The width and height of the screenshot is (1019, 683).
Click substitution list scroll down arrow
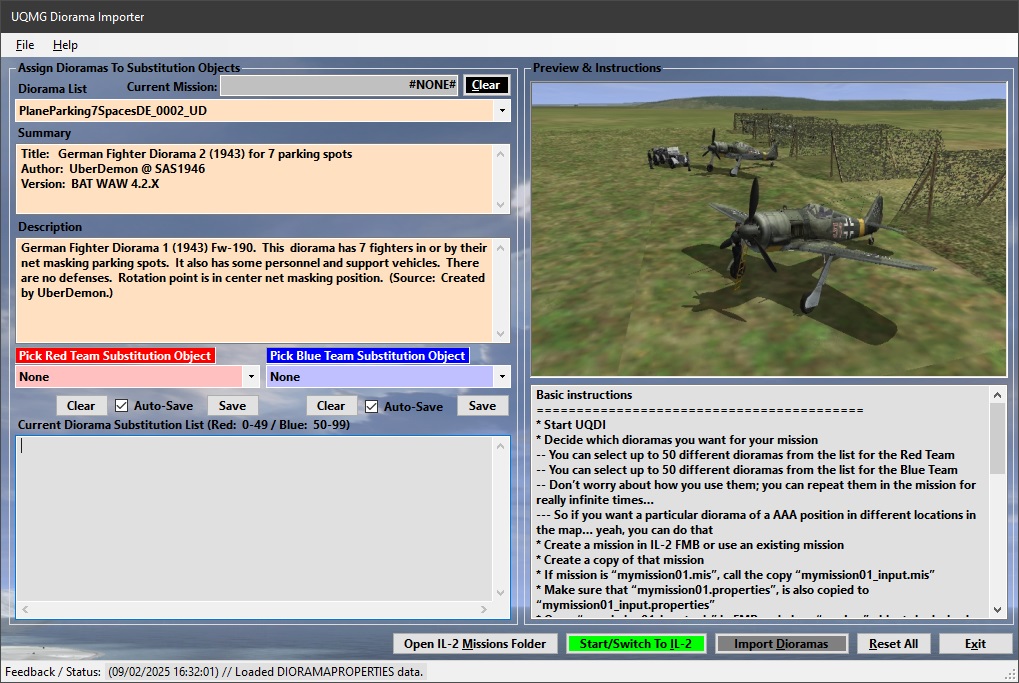point(500,592)
